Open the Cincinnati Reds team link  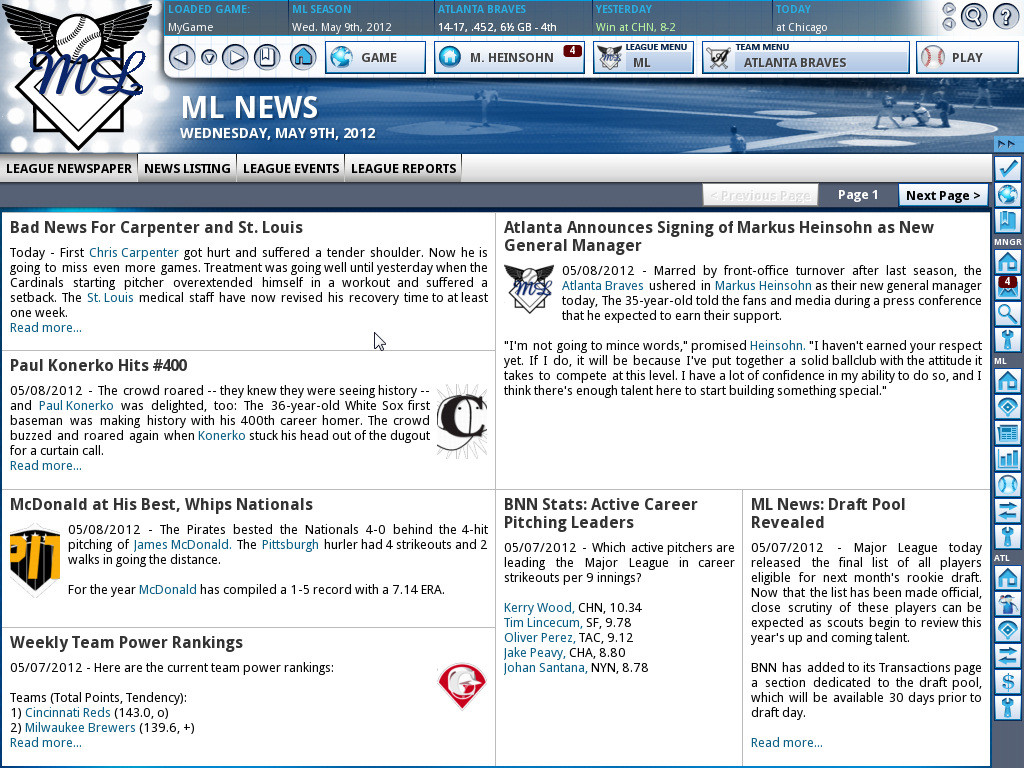coord(68,712)
